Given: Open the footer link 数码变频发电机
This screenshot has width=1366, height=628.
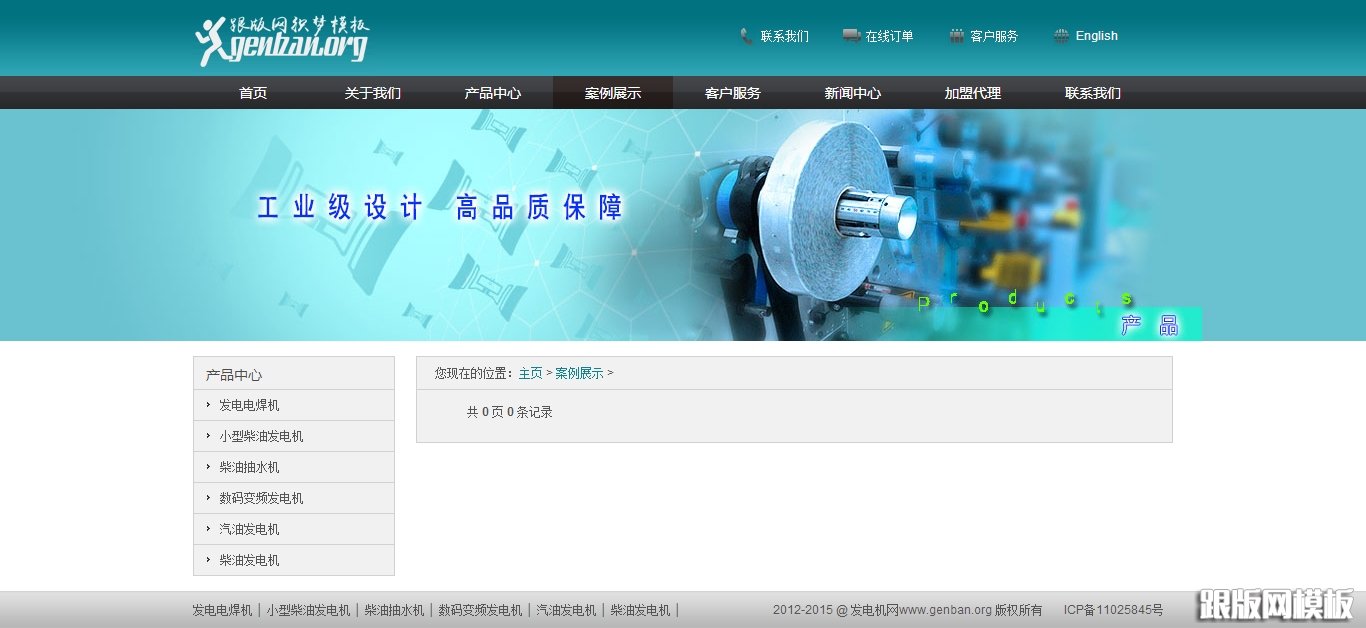Looking at the screenshot, I should 480,610.
